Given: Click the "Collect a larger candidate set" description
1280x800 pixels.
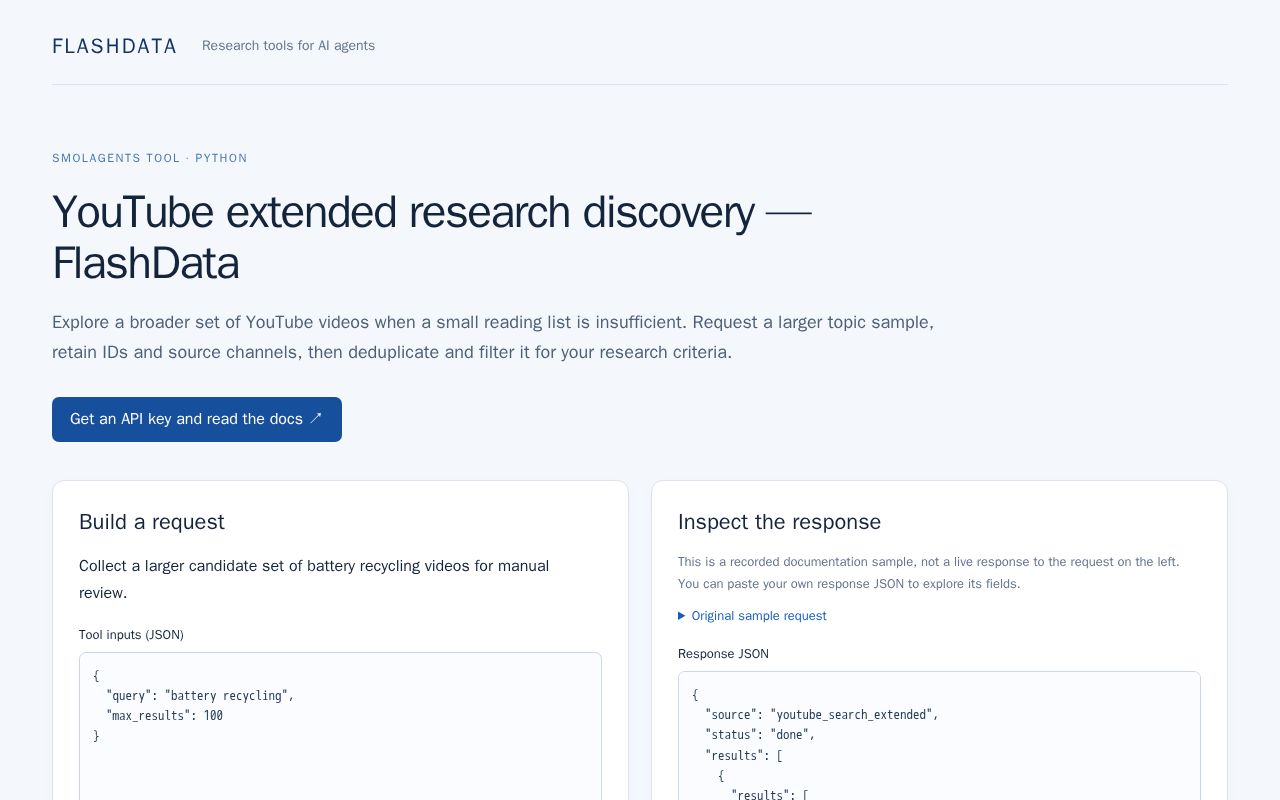Looking at the screenshot, I should point(314,579).
